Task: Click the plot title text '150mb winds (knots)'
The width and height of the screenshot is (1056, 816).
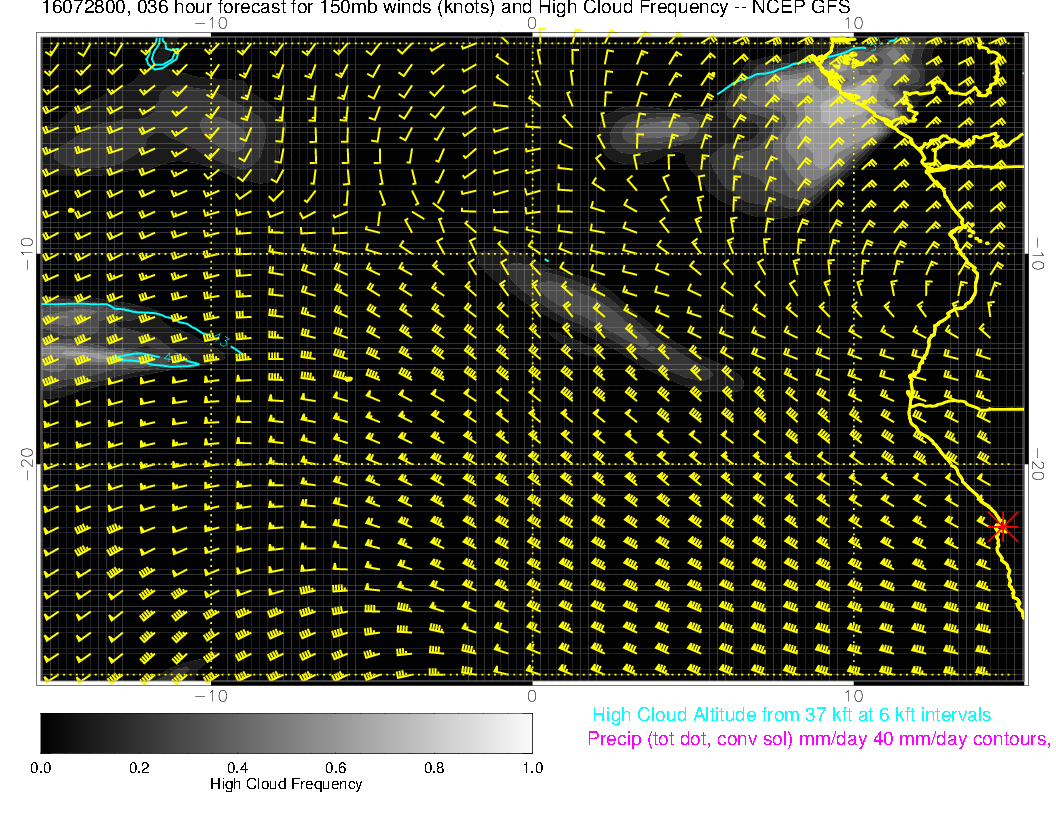Action: tap(407, 8)
